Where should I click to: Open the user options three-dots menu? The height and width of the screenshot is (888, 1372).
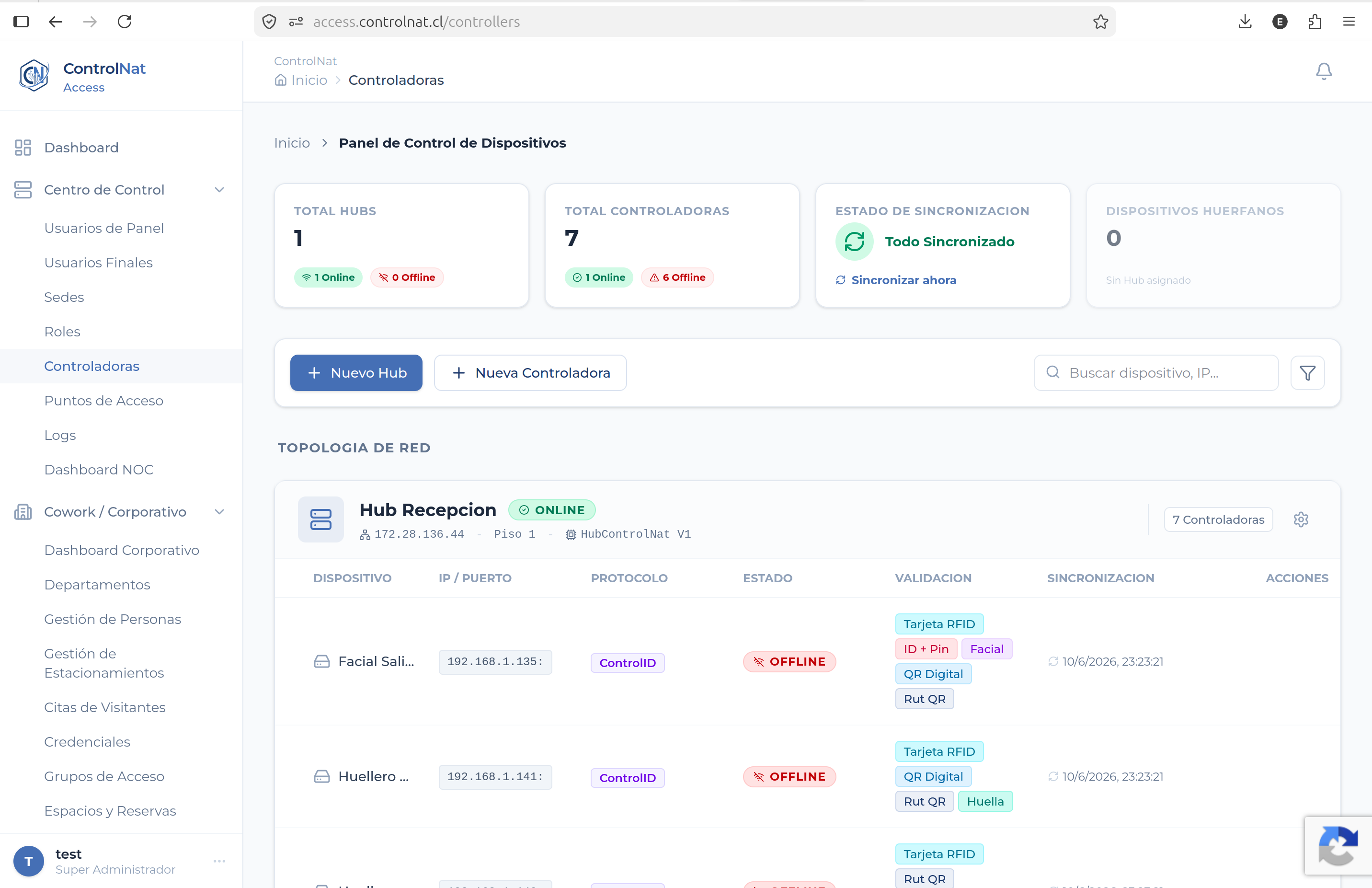(219, 862)
